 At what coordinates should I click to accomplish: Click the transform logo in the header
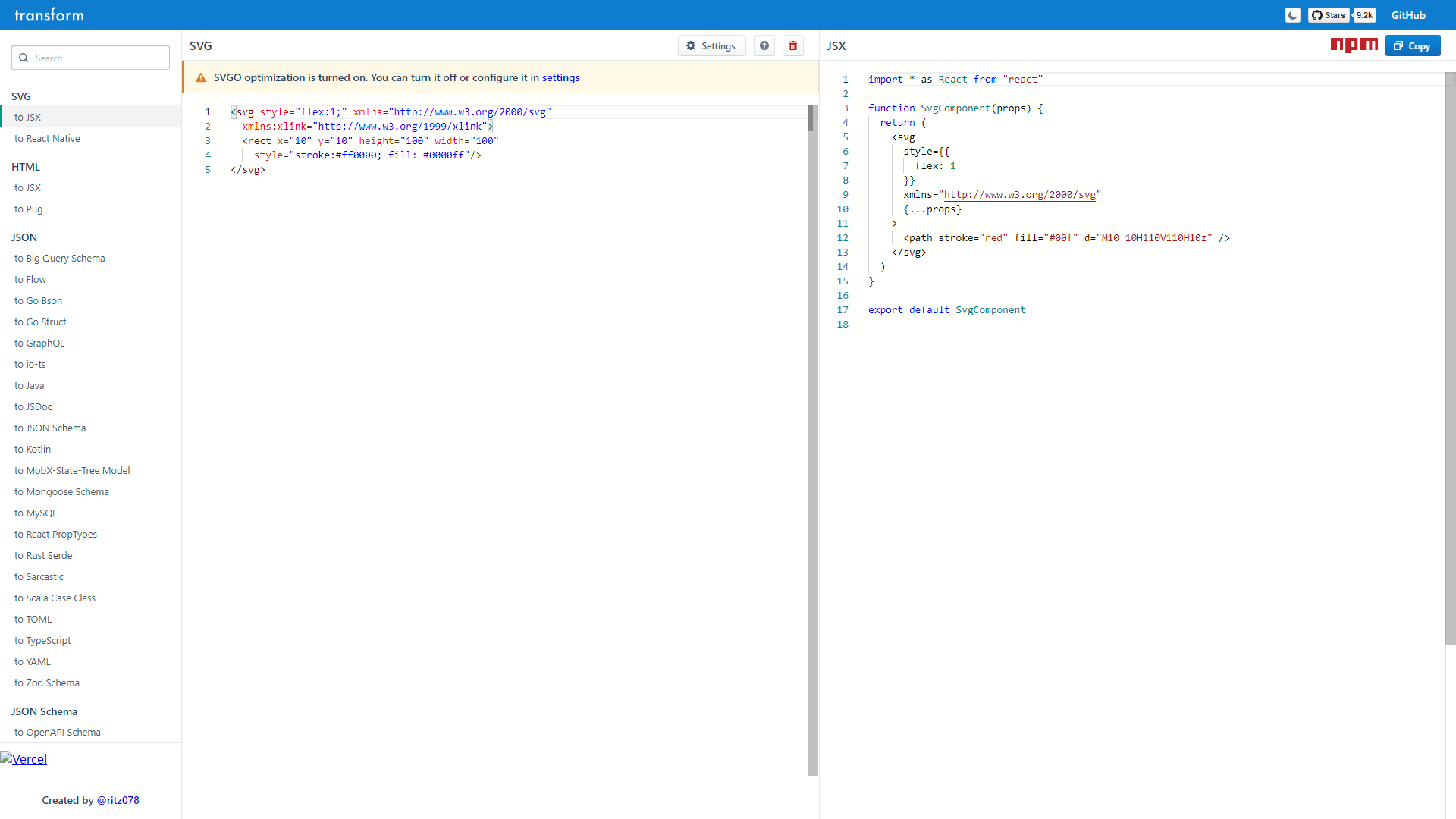49,15
